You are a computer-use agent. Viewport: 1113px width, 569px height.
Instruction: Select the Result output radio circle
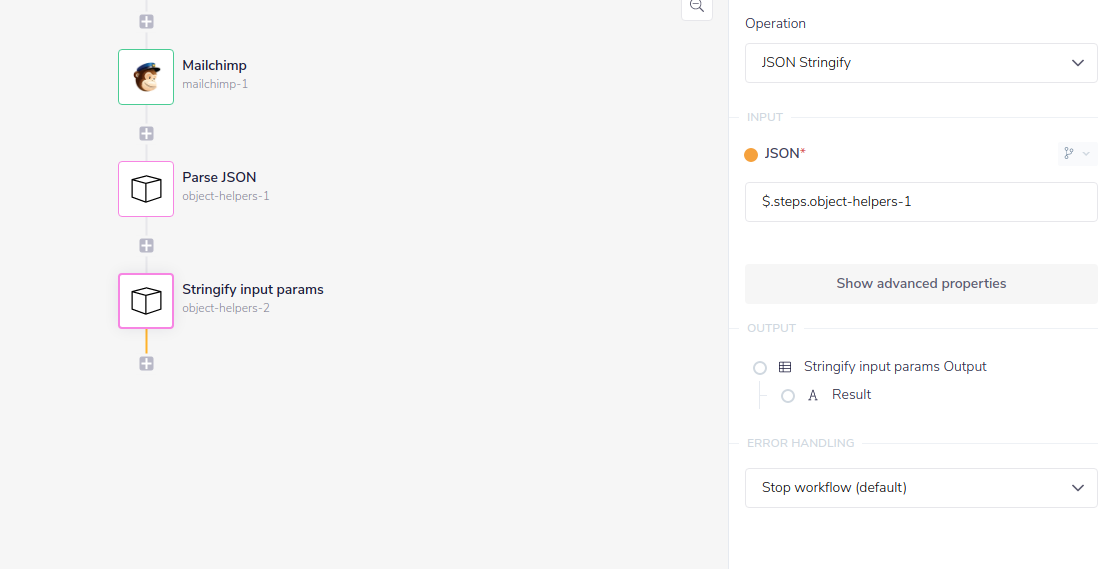point(788,396)
